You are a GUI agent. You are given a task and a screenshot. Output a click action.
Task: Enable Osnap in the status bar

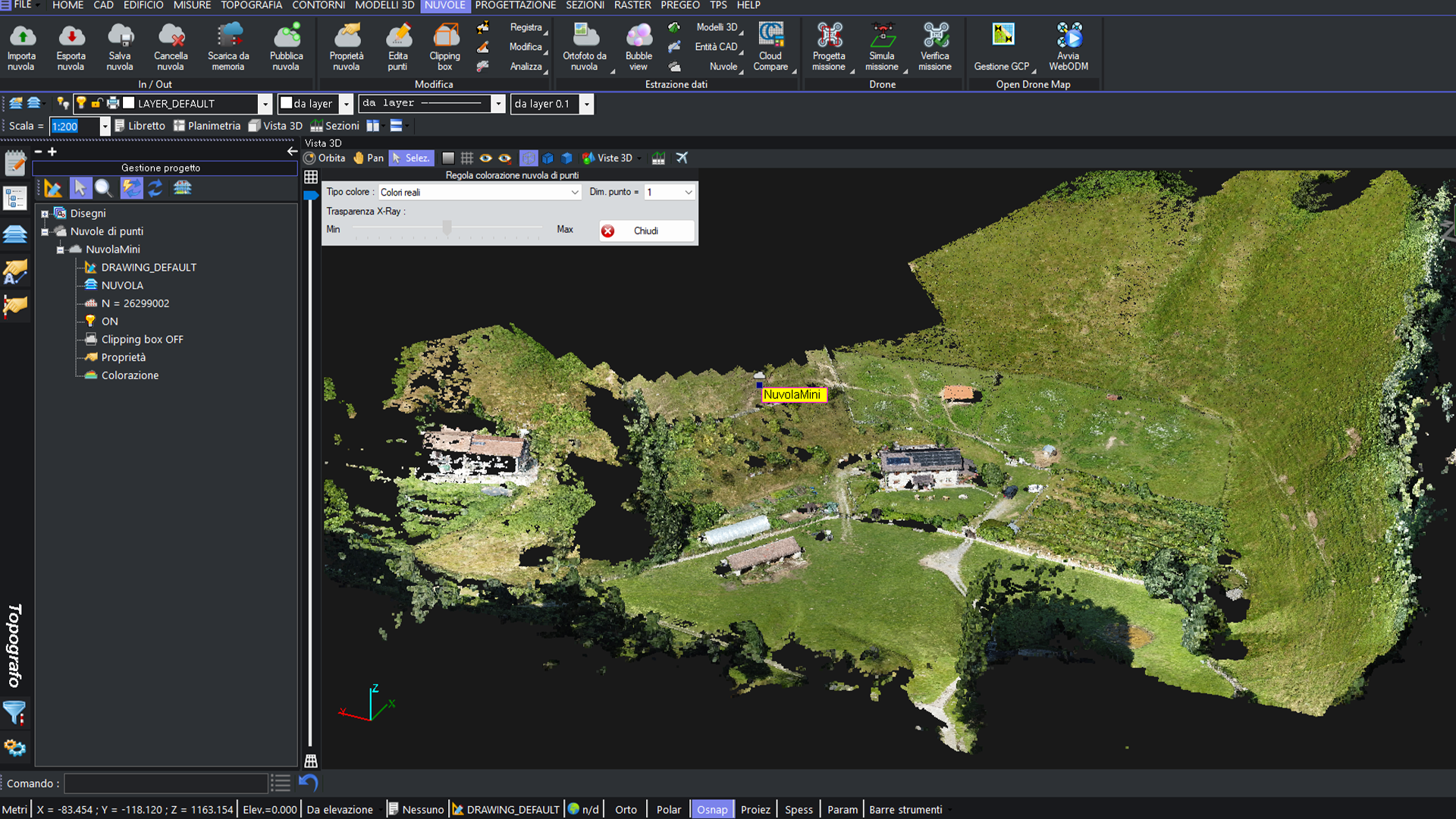click(x=712, y=809)
